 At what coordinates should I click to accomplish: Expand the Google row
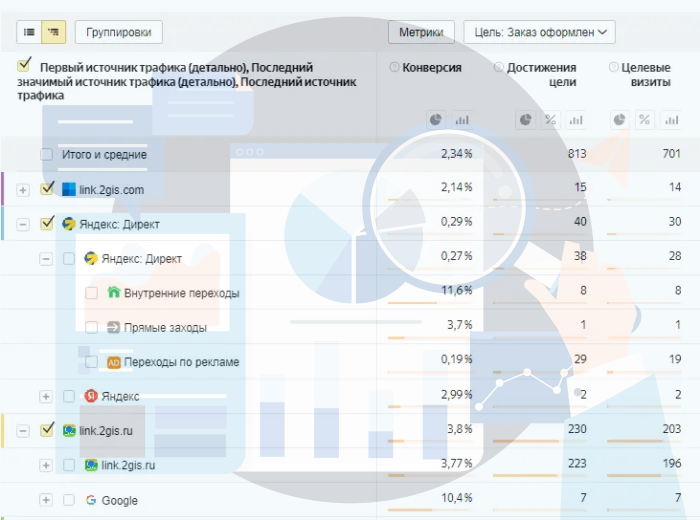[x=46, y=500]
